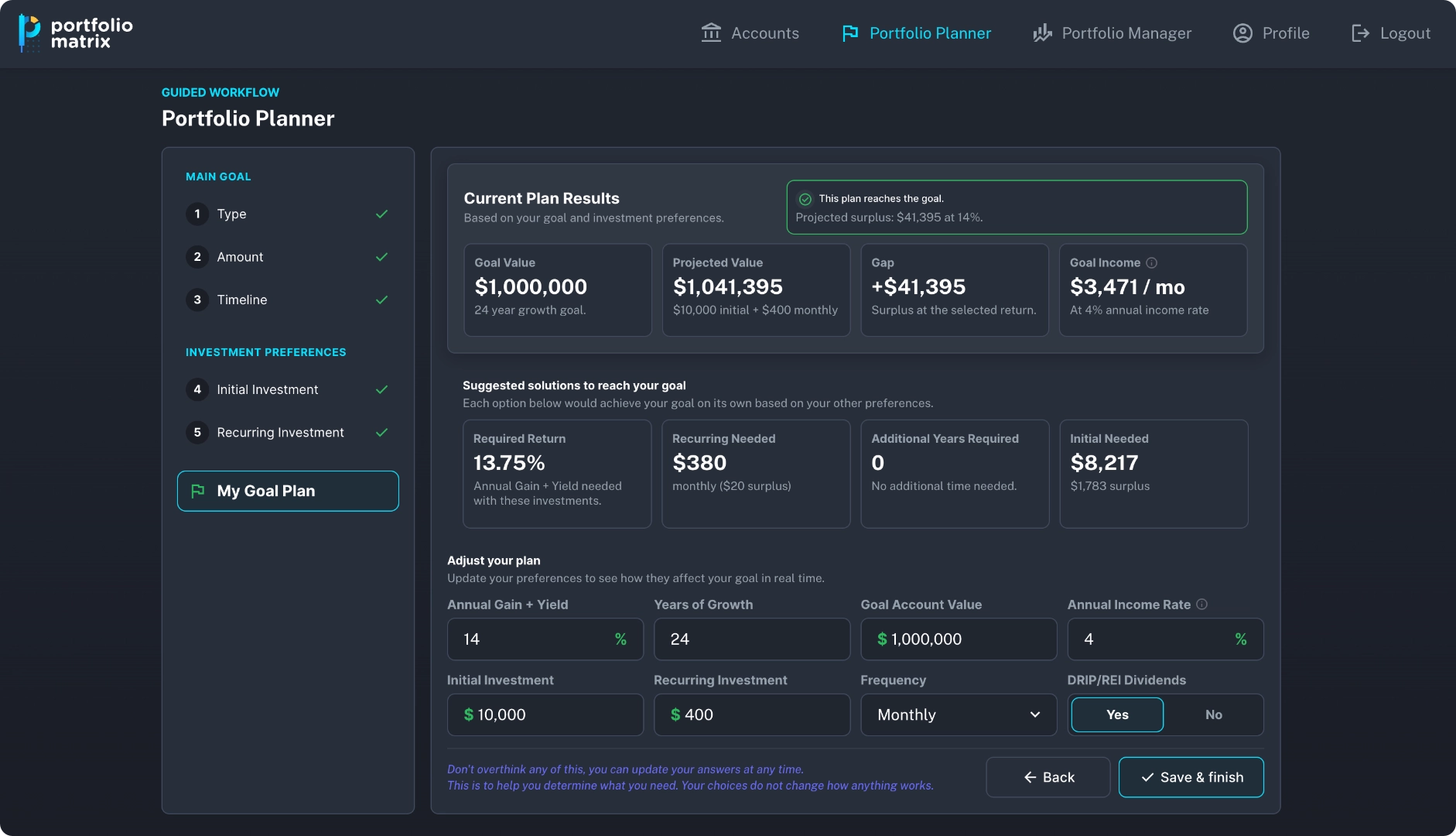1456x836 pixels.
Task: Click the success check icon in goal banner
Action: coord(805,199)
